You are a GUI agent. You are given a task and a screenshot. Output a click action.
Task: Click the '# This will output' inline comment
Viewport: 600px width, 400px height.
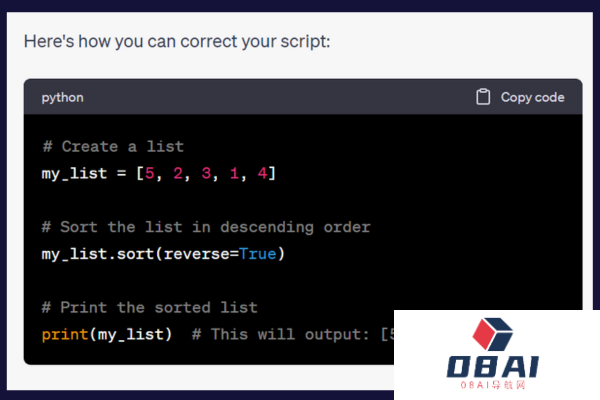click(290, 334)
